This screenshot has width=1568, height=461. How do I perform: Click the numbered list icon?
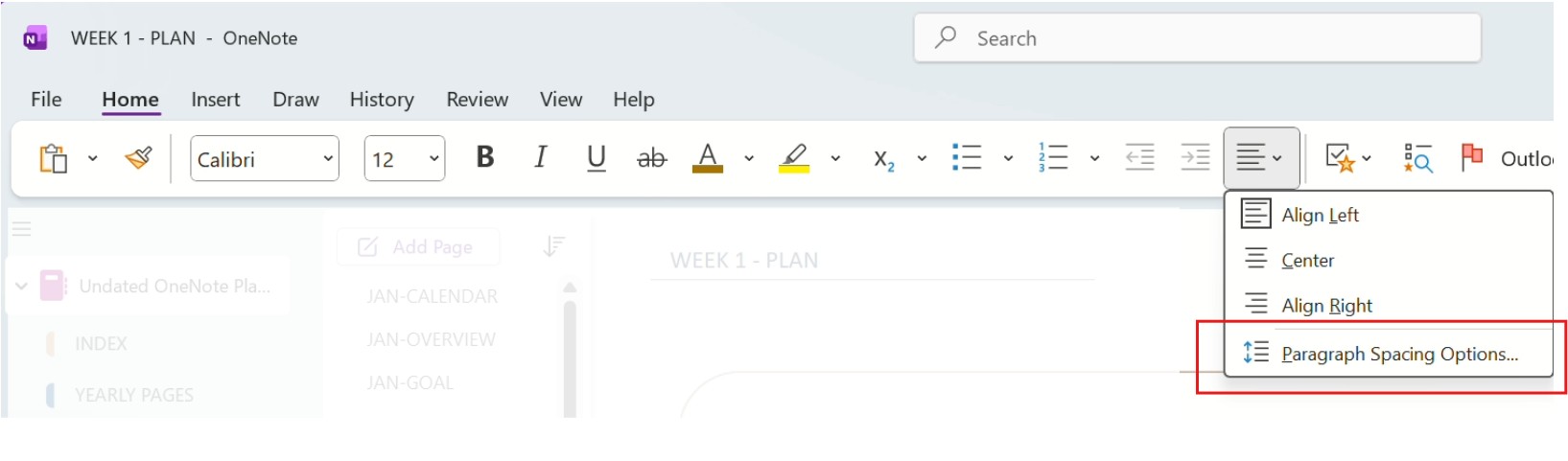click(x=1053, y=158)
